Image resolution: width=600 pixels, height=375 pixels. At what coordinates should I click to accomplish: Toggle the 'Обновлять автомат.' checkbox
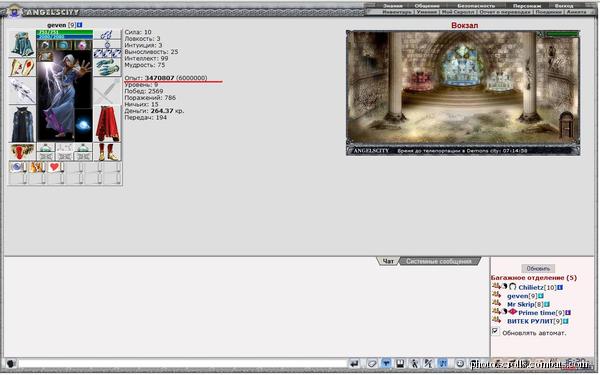coord(495,331)
